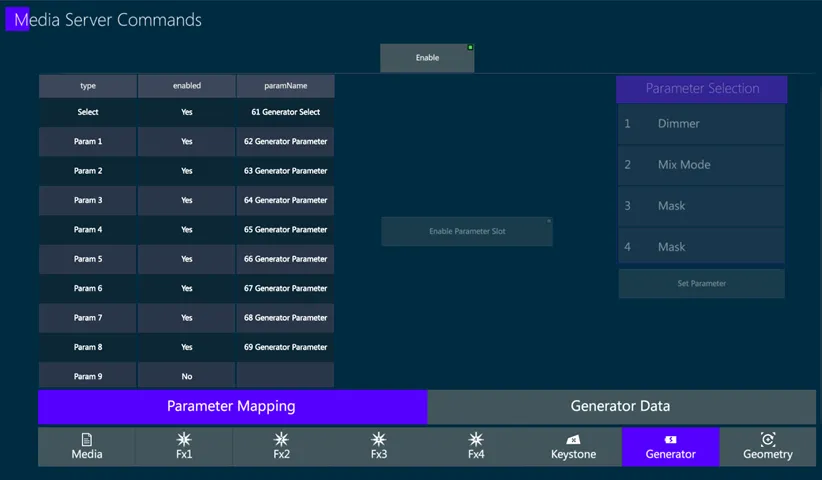
Task: Click the Media Server Commands title
Action: coord(107,20)
